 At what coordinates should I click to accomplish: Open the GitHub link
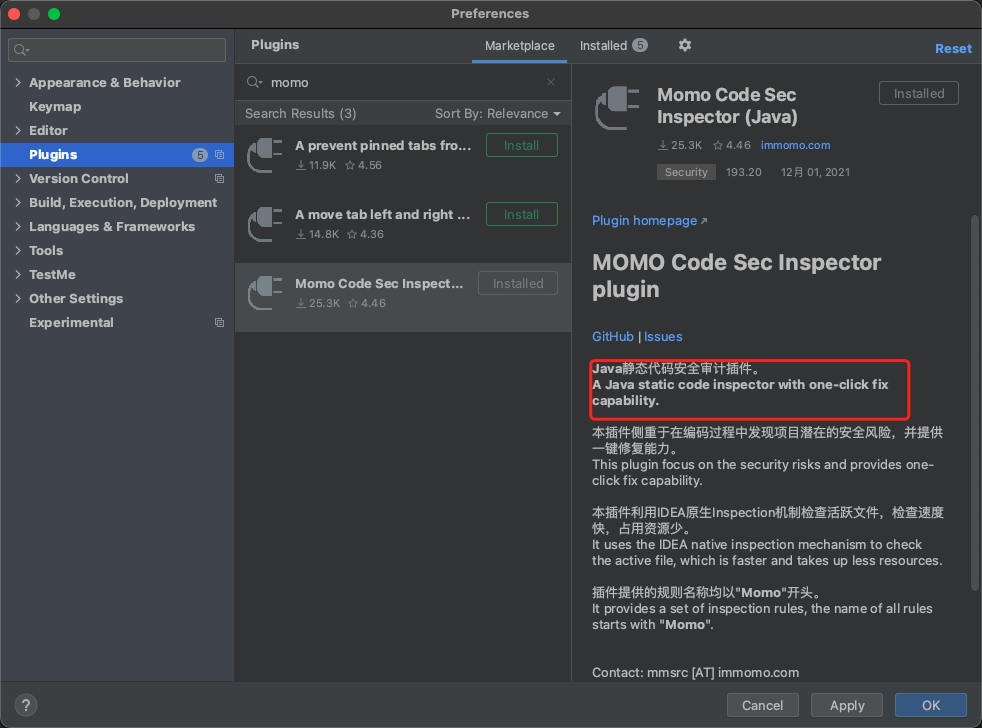[612, 336]
